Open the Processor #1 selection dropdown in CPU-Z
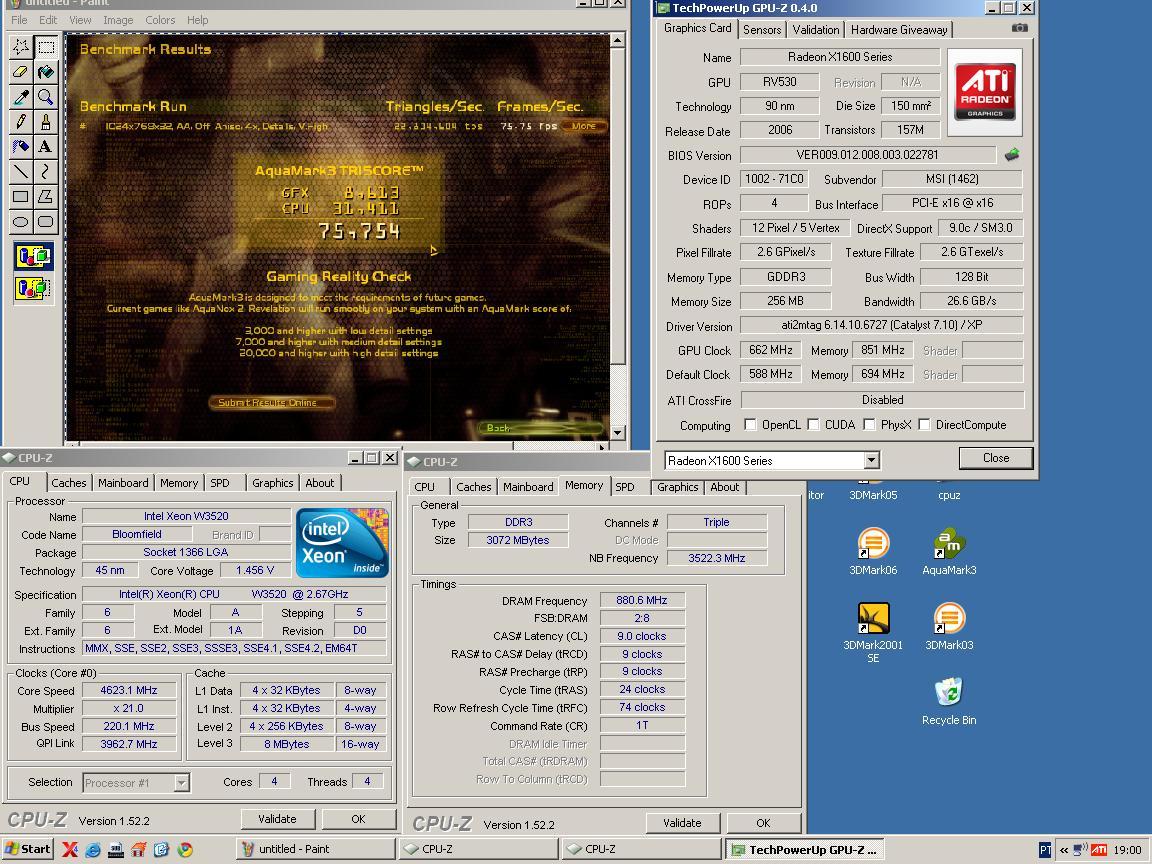 [181, 783]
